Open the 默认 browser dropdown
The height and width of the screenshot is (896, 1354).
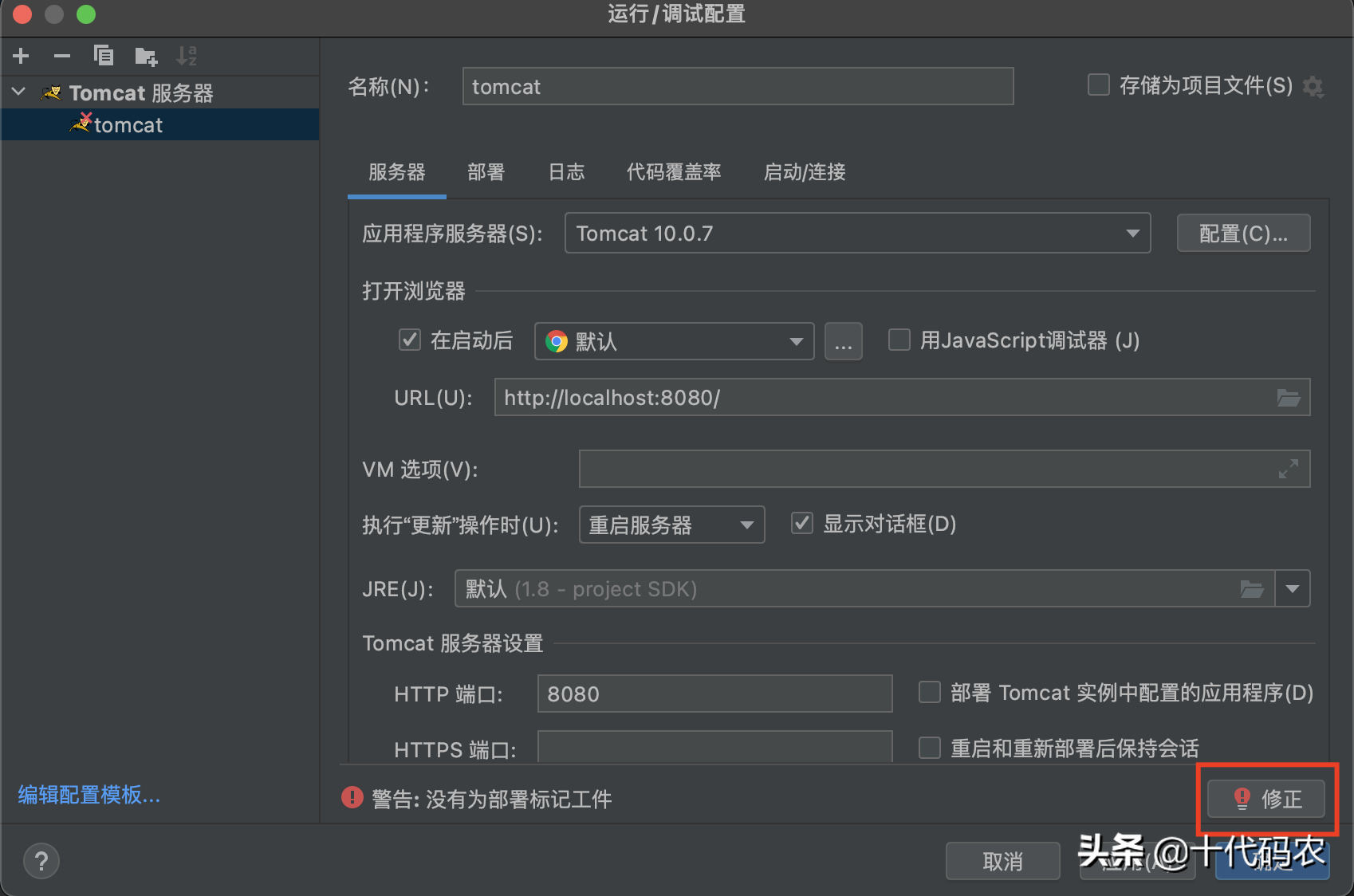[x=674, y=341]
